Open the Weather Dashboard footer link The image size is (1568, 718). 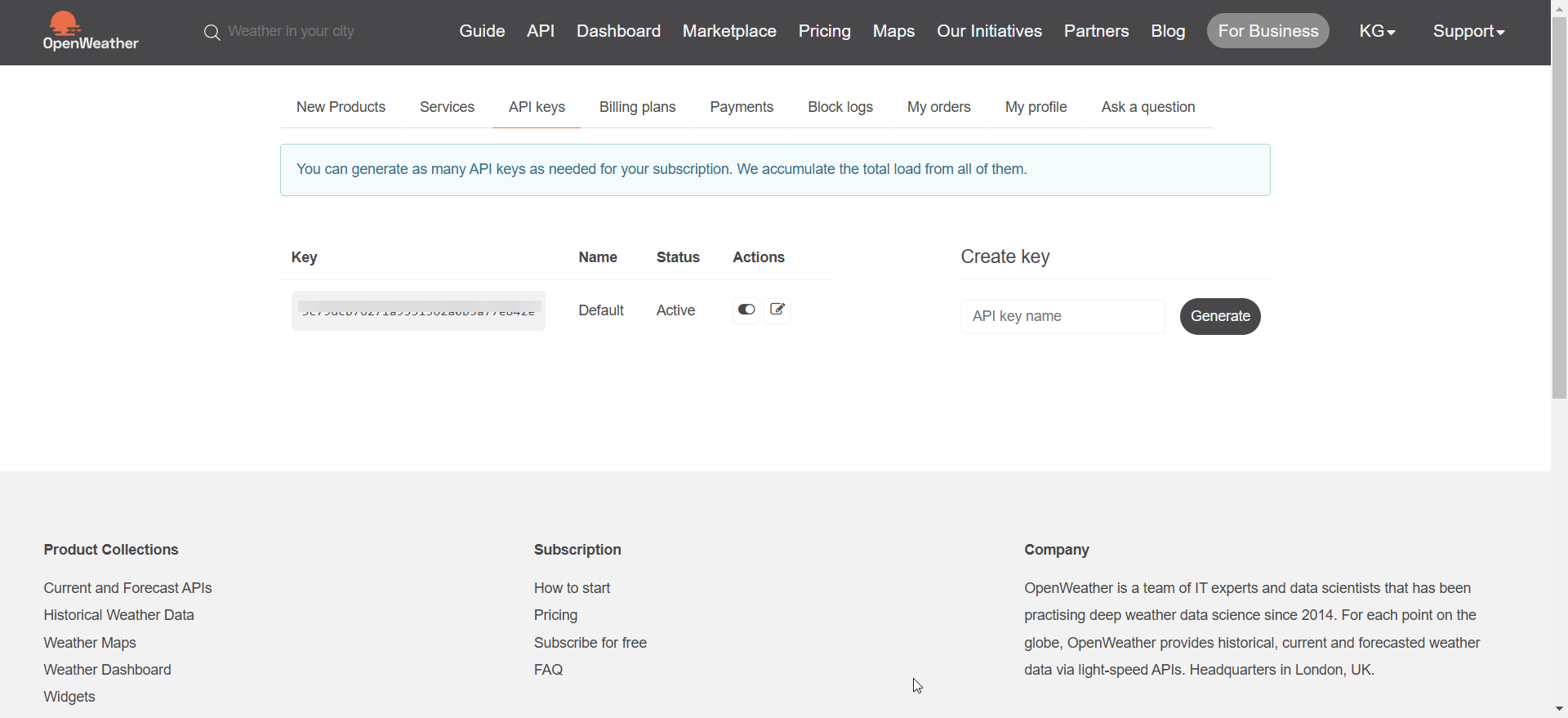click(107, 670)
